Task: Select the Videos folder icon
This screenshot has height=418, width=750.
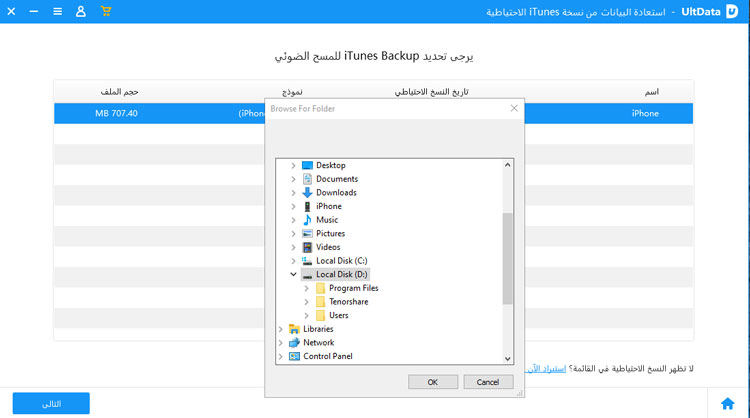Action: [307, 247]
